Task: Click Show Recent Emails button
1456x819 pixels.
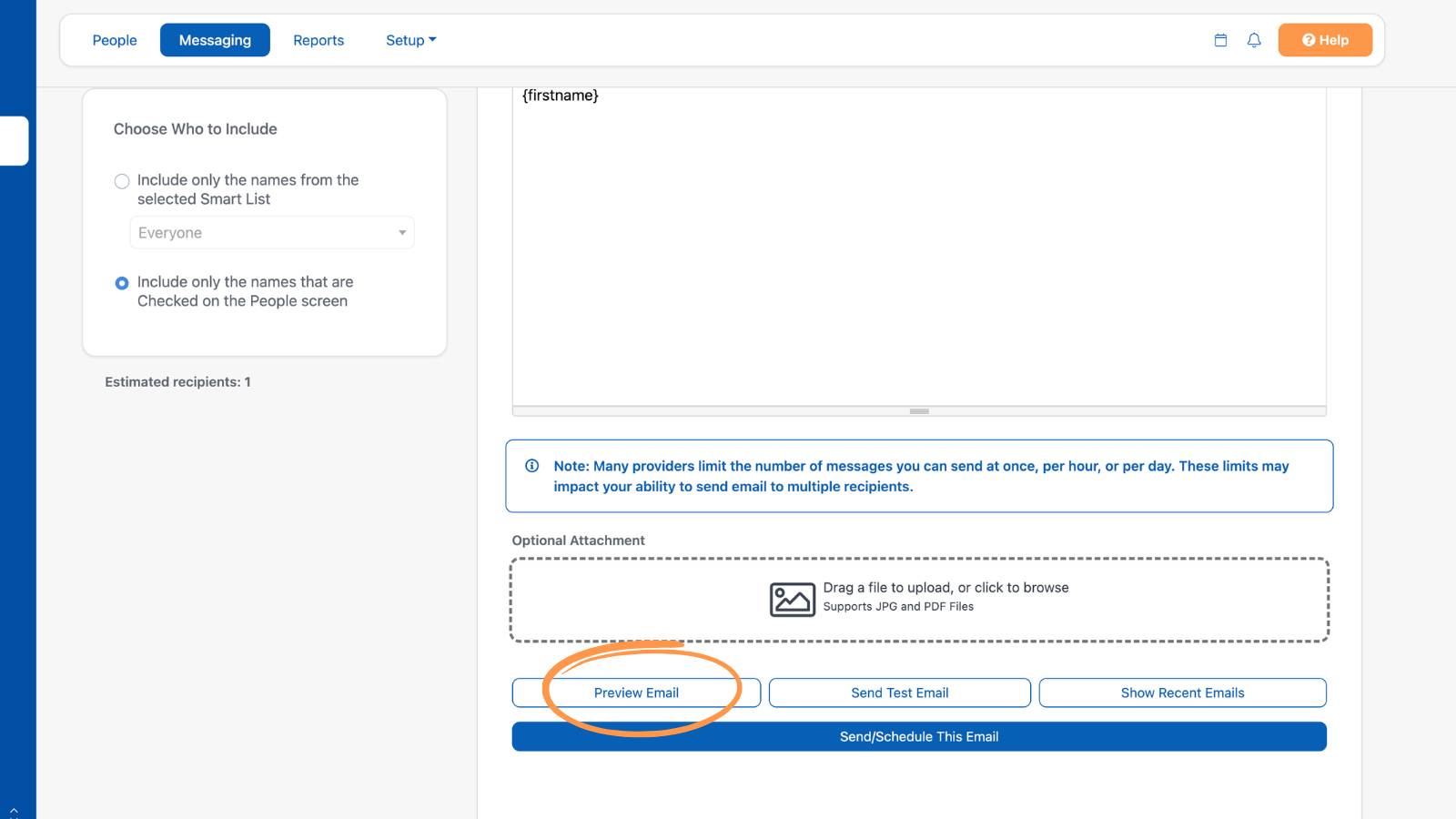Action: click(x=1183, y=693)
